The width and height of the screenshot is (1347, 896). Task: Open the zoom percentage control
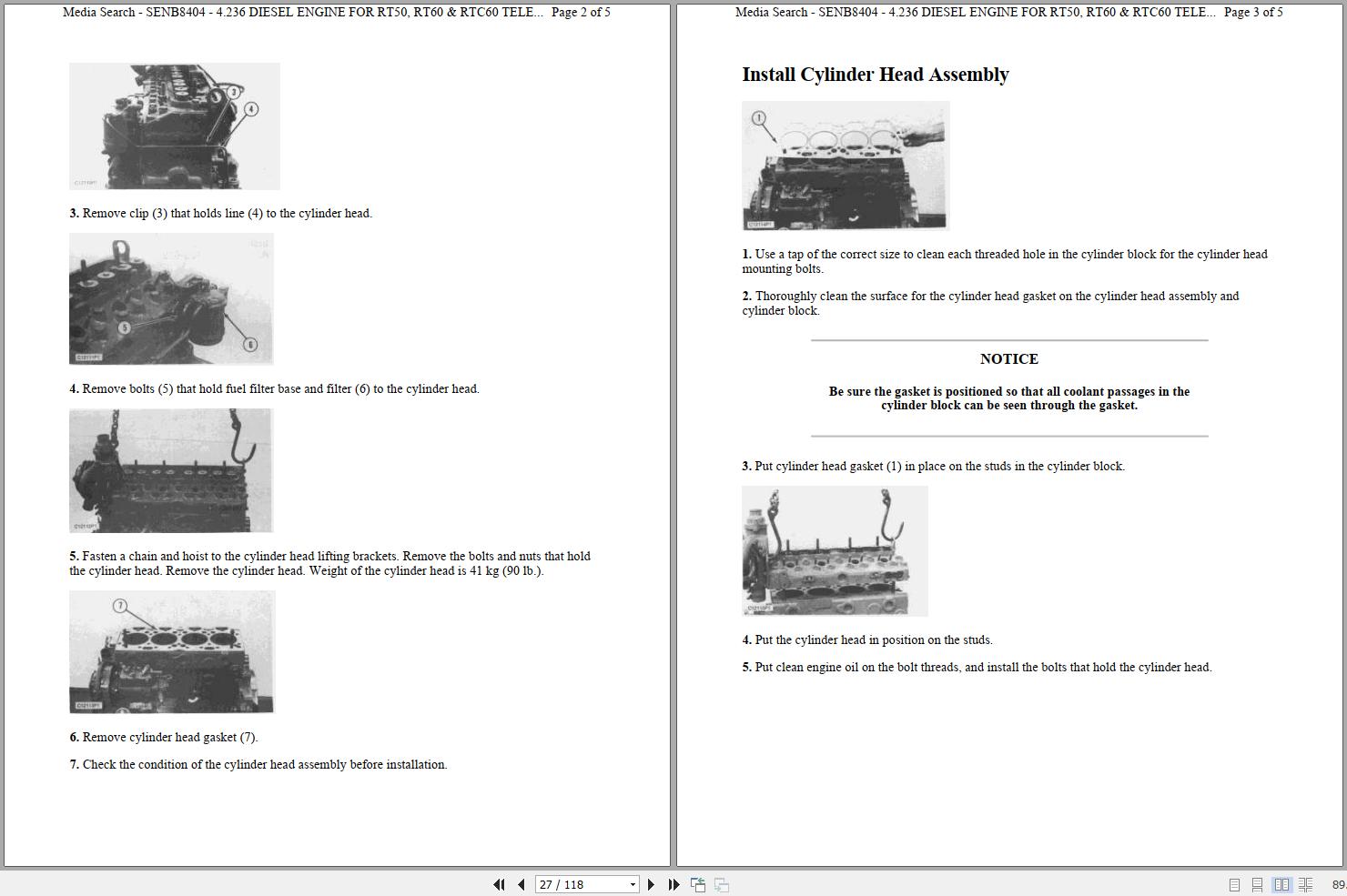(x=1340, y=883)
